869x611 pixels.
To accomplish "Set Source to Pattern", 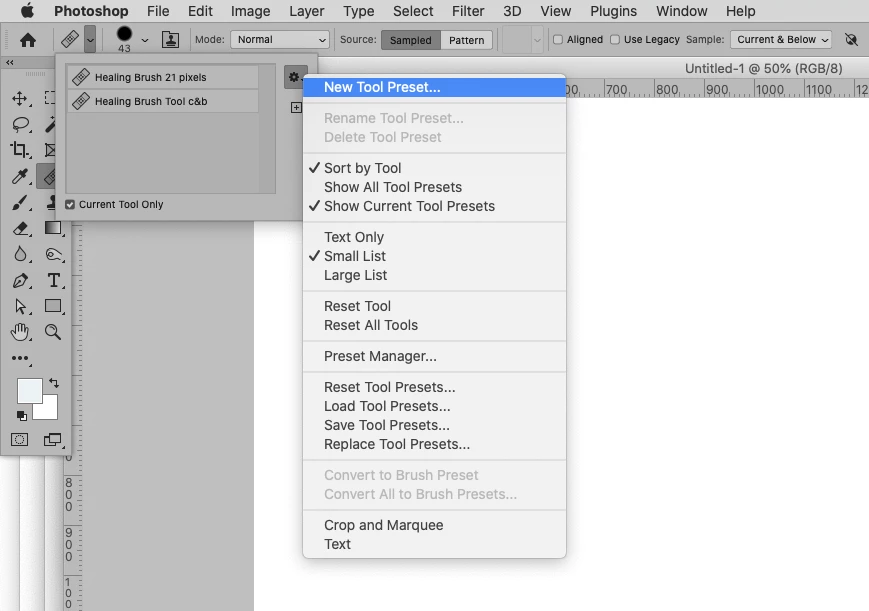I will 467,40.
